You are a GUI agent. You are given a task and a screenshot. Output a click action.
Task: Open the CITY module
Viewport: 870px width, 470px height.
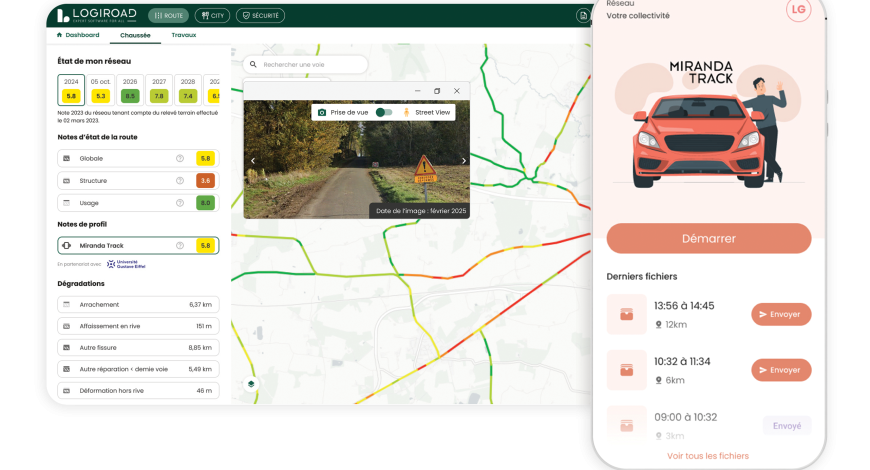[213, 16]
